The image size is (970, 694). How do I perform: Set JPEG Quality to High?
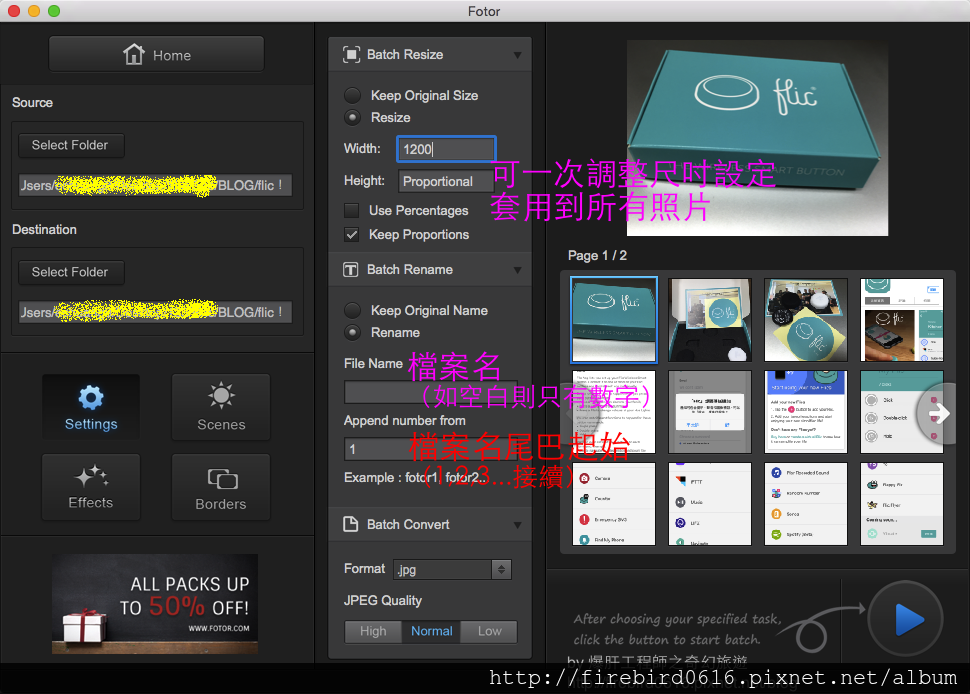tap(373, 631)
